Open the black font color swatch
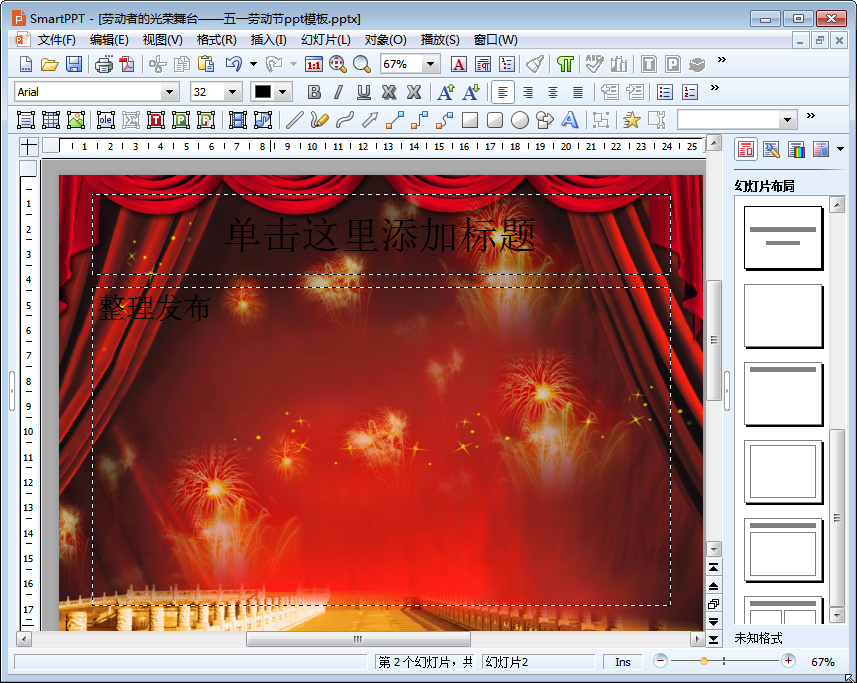Image resolution: width=857 pixels, height=683 pixels. pos(264,92)
